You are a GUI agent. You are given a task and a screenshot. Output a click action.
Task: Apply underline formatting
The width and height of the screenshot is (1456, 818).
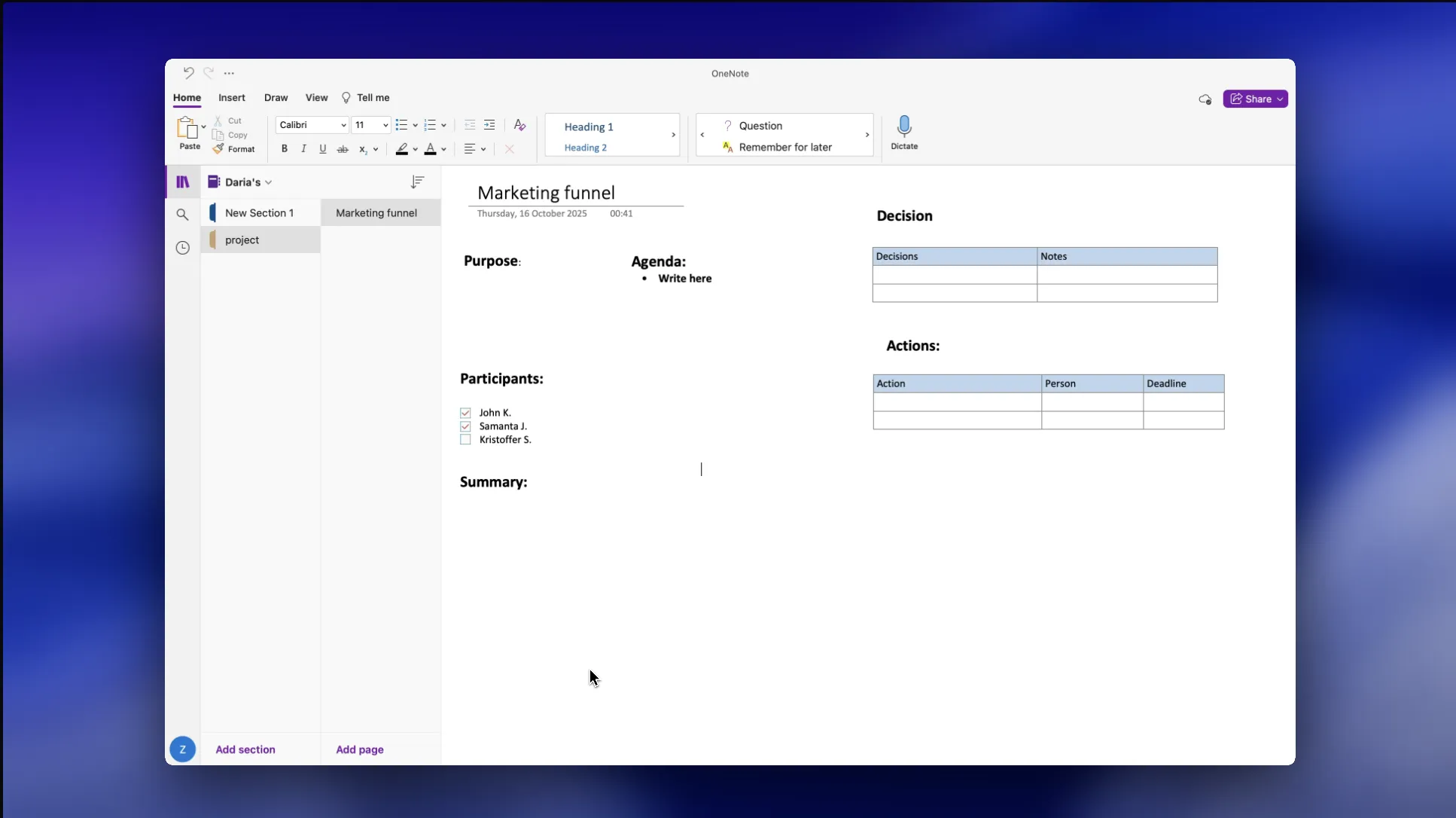coord(322,148)
